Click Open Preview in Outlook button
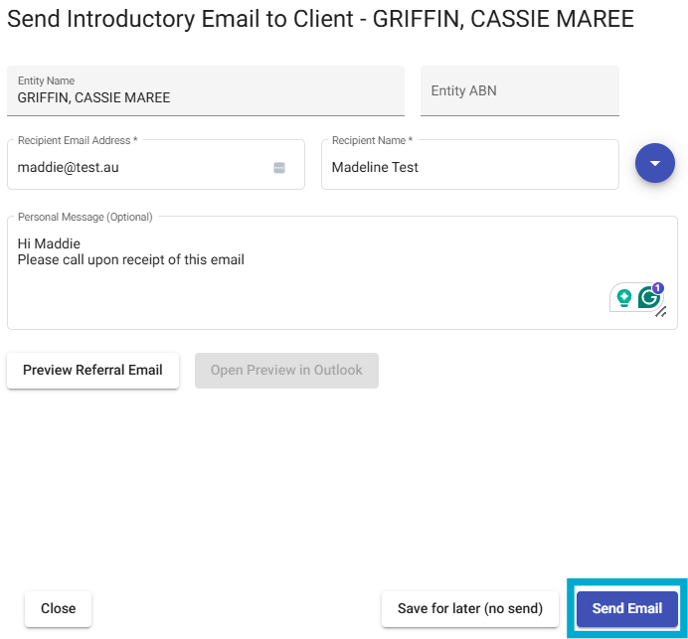 pyautogui.click(x=287, y=370)
